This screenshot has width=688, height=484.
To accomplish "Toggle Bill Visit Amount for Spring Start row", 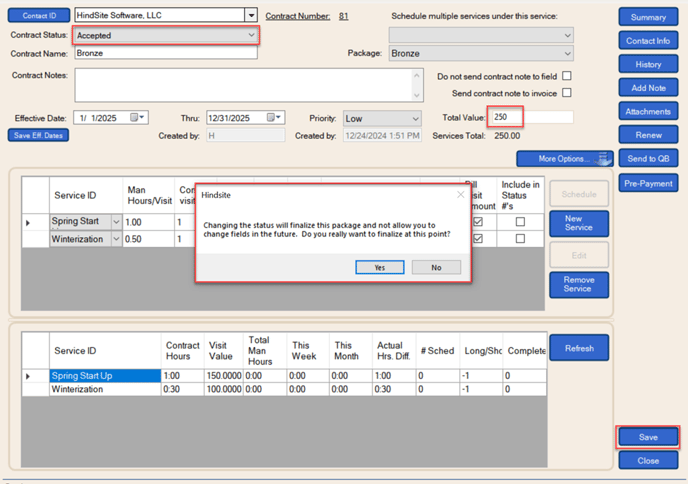I will [x=478, y=222].
